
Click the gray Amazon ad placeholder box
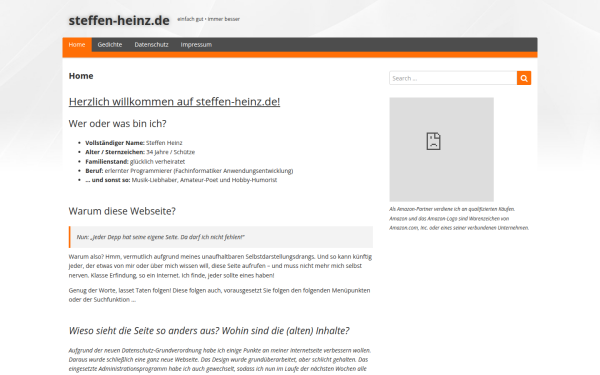[x=442, y=149]
